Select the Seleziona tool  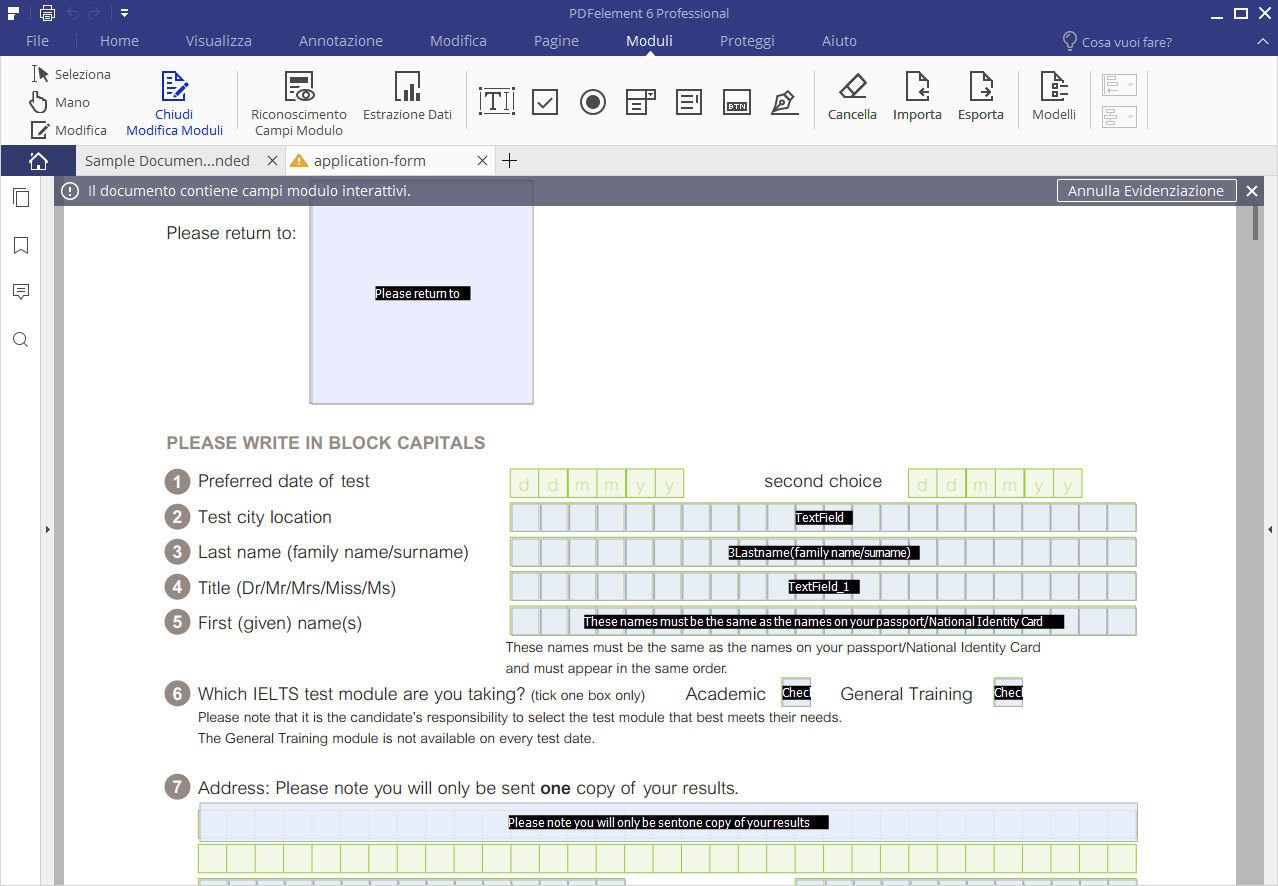click(71, 74)
